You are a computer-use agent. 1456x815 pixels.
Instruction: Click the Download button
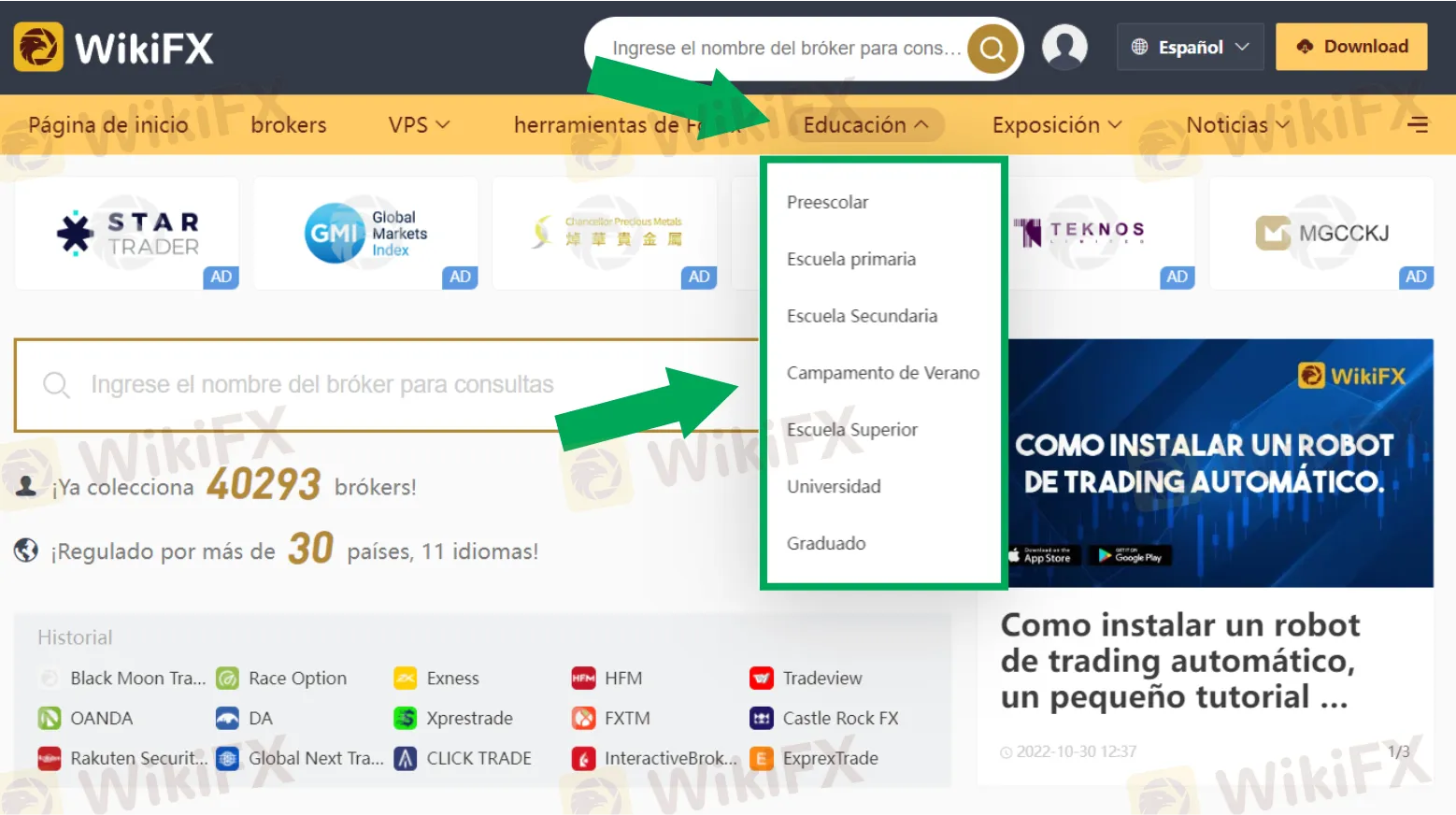(1351, 47)
